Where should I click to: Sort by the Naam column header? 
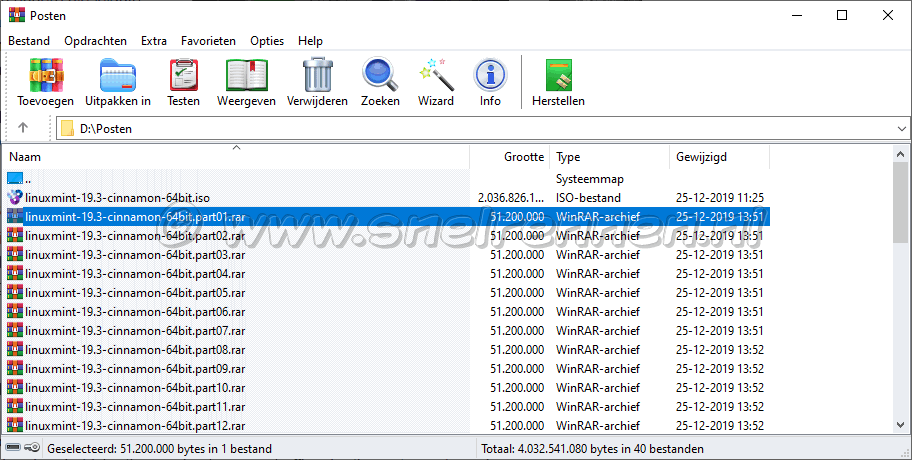(x=236, y=156)
